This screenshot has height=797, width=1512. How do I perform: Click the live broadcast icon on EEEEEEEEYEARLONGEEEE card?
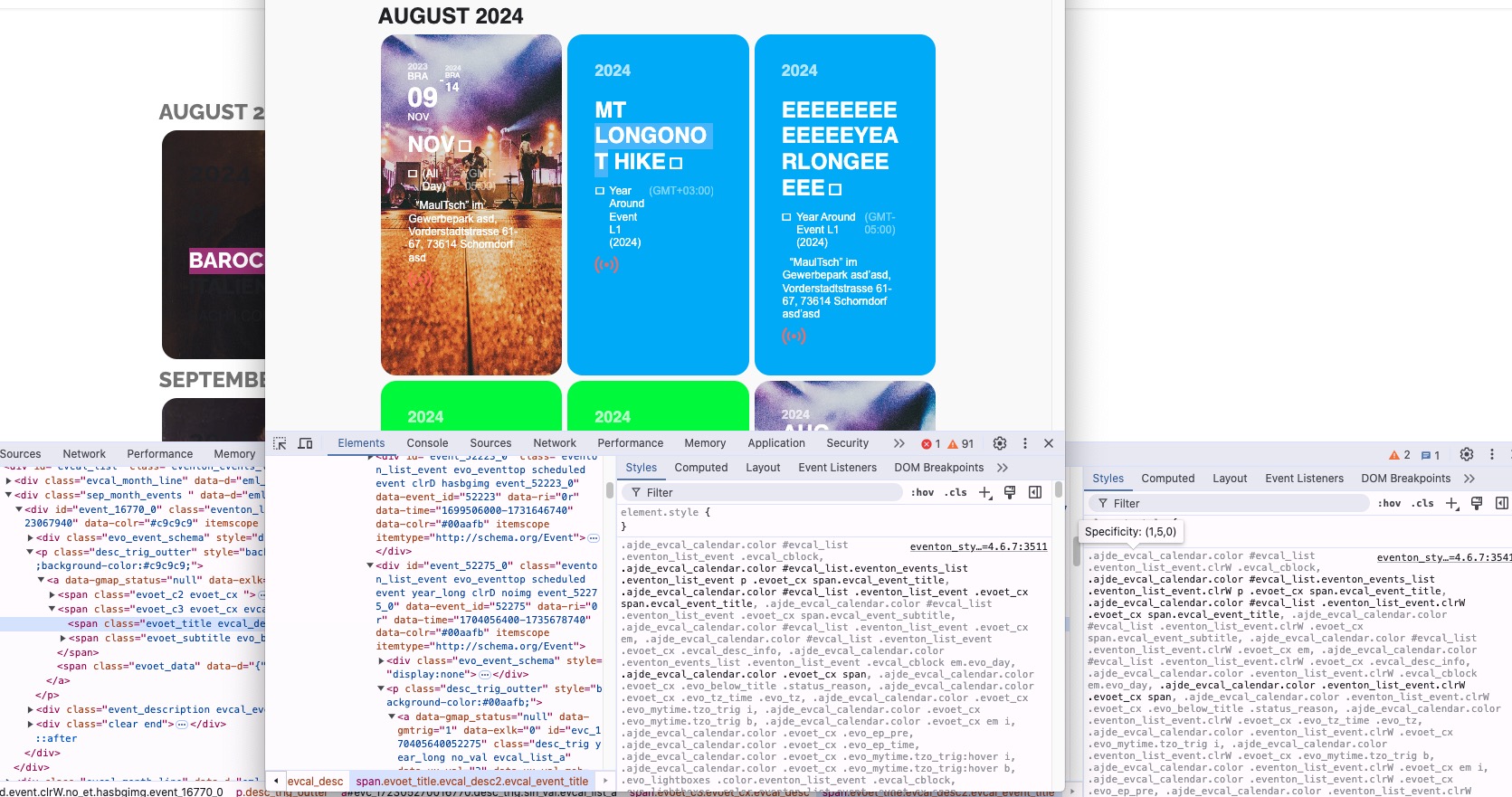pos(794,337)
